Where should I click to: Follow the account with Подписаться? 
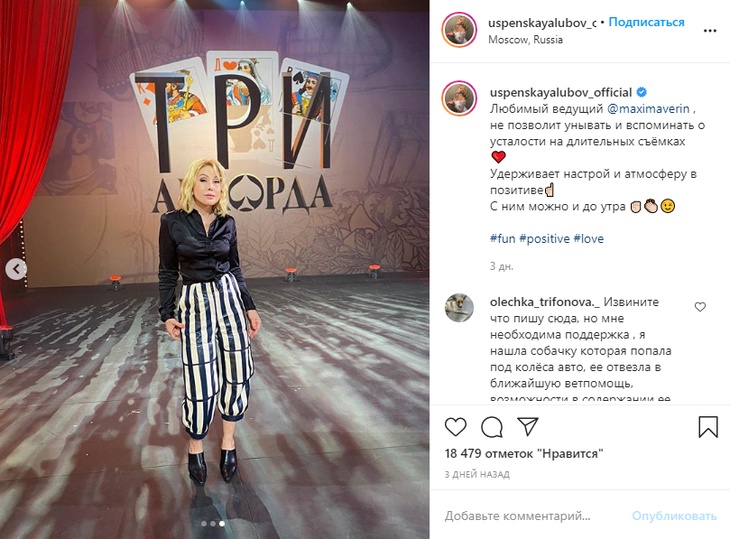(646, 22)
